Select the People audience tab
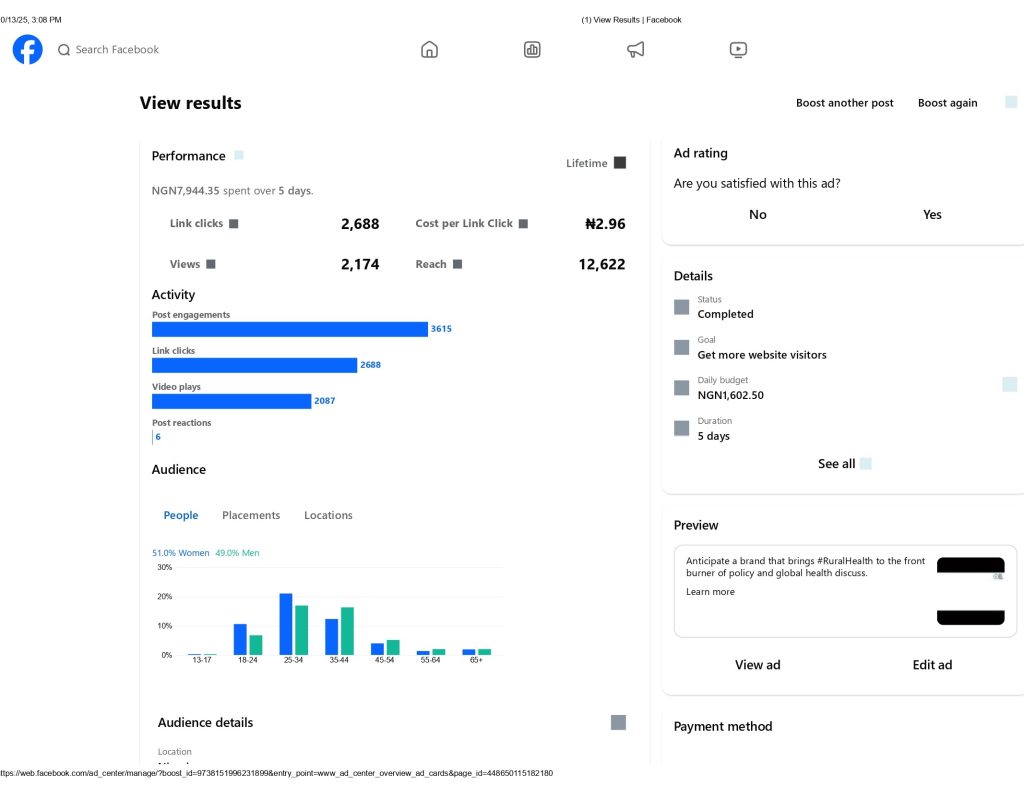1024x786 pixels. pyautogui.click(x=181, y=515)
